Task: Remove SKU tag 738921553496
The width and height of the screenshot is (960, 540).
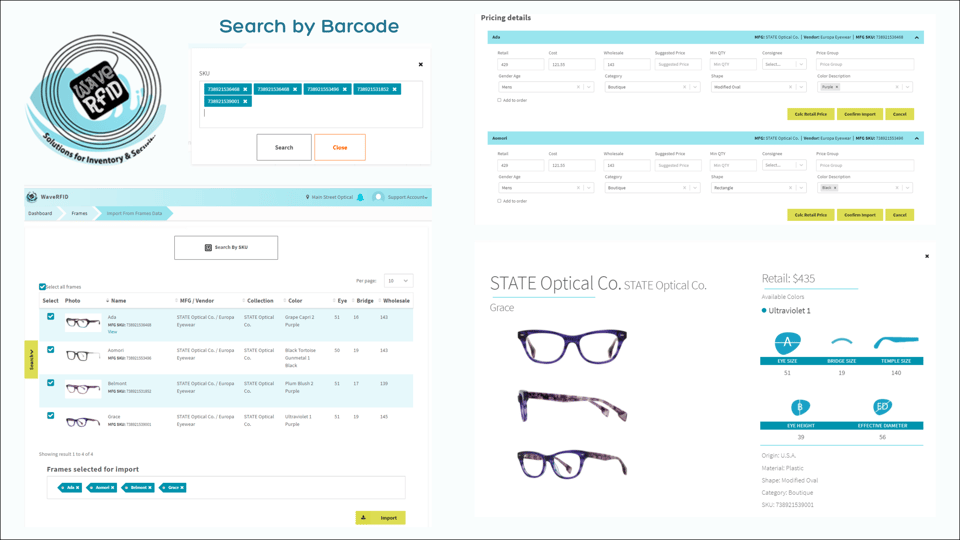Action: click(345, 89)
